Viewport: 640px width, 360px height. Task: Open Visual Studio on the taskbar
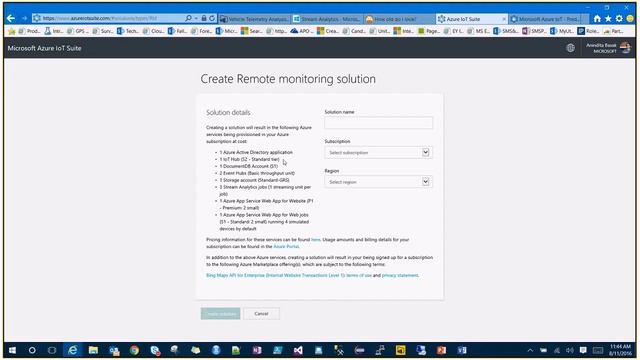tap(298, 350)
